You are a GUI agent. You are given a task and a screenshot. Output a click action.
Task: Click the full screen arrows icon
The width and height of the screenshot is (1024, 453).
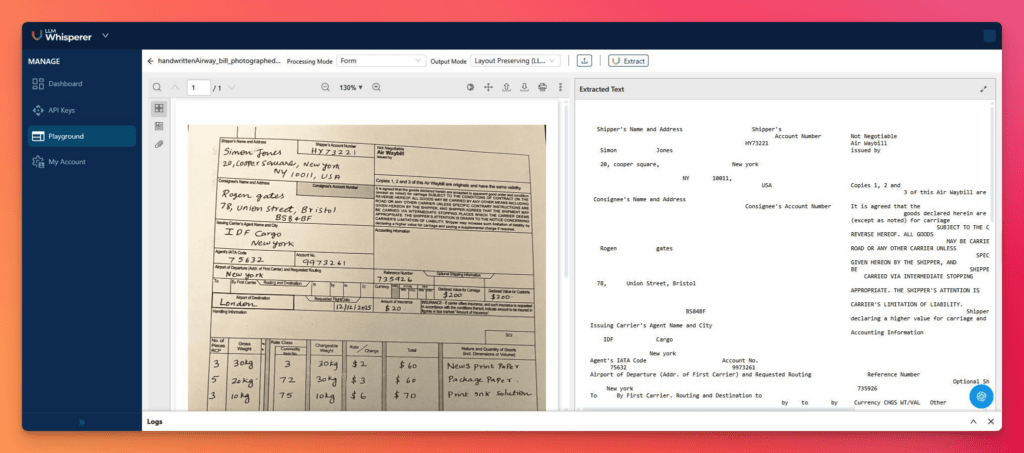488,87
